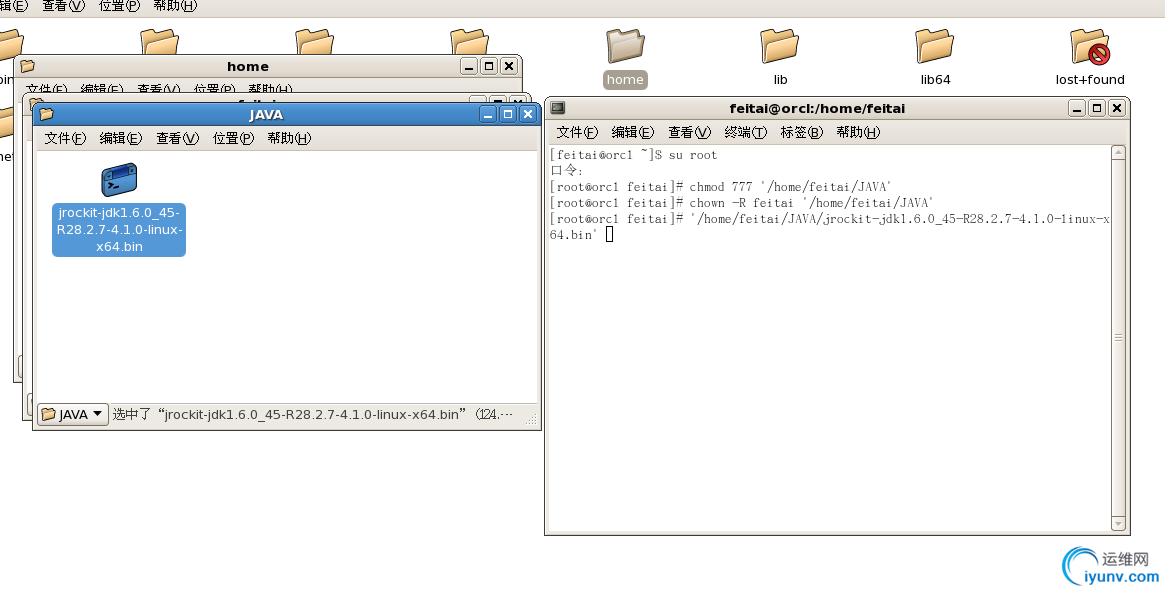The height and width of the screenshot is (593, 1165).
Task: Click the home window title folder icon
Action: click(x=27, y=66)
